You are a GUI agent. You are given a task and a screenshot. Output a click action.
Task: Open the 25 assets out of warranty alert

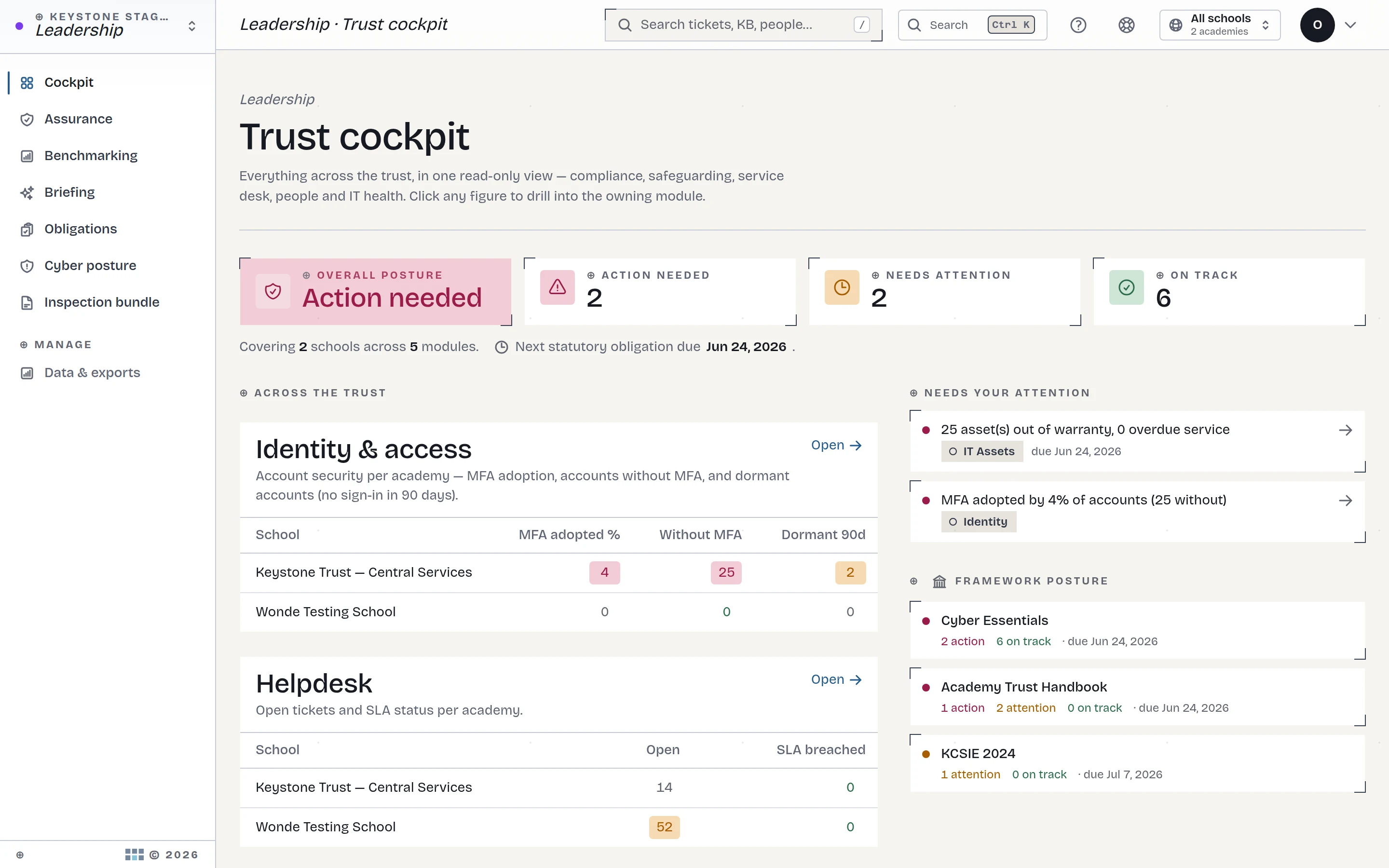[x=1138, y=441]
